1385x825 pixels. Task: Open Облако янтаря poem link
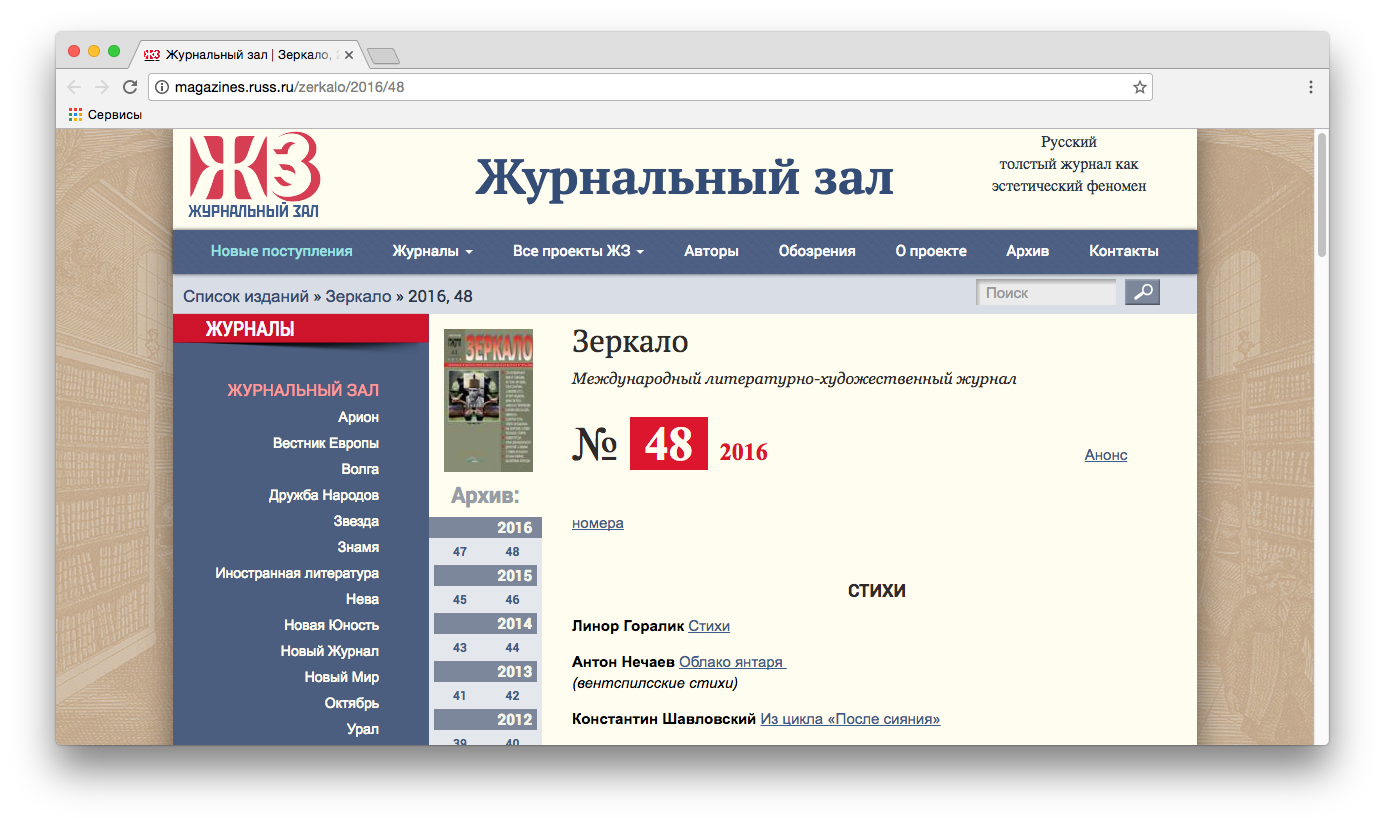pyautogui.click(x=732, y=662)
